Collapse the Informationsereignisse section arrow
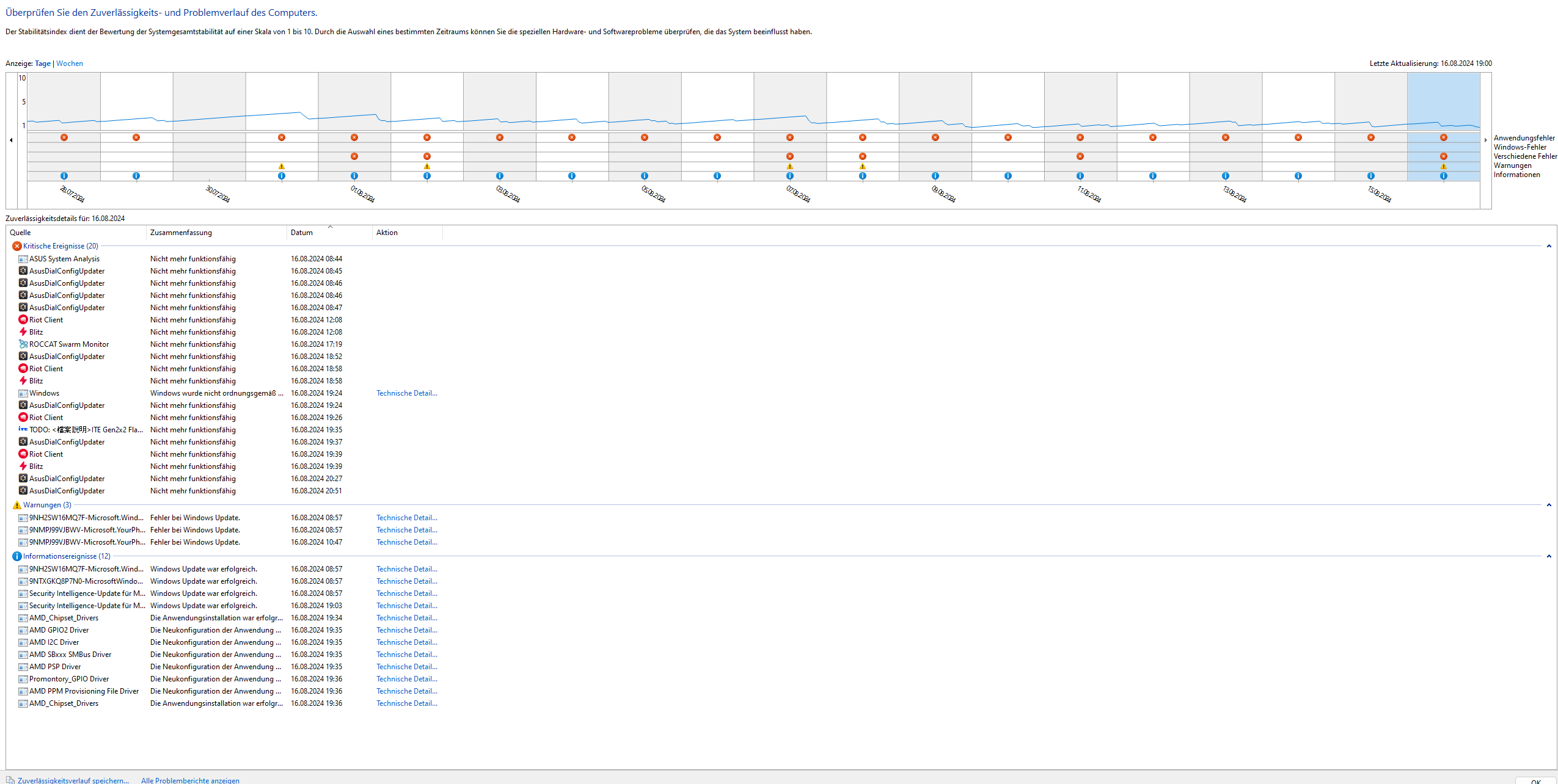The image size is (1558, 784). coord(1549,556)
